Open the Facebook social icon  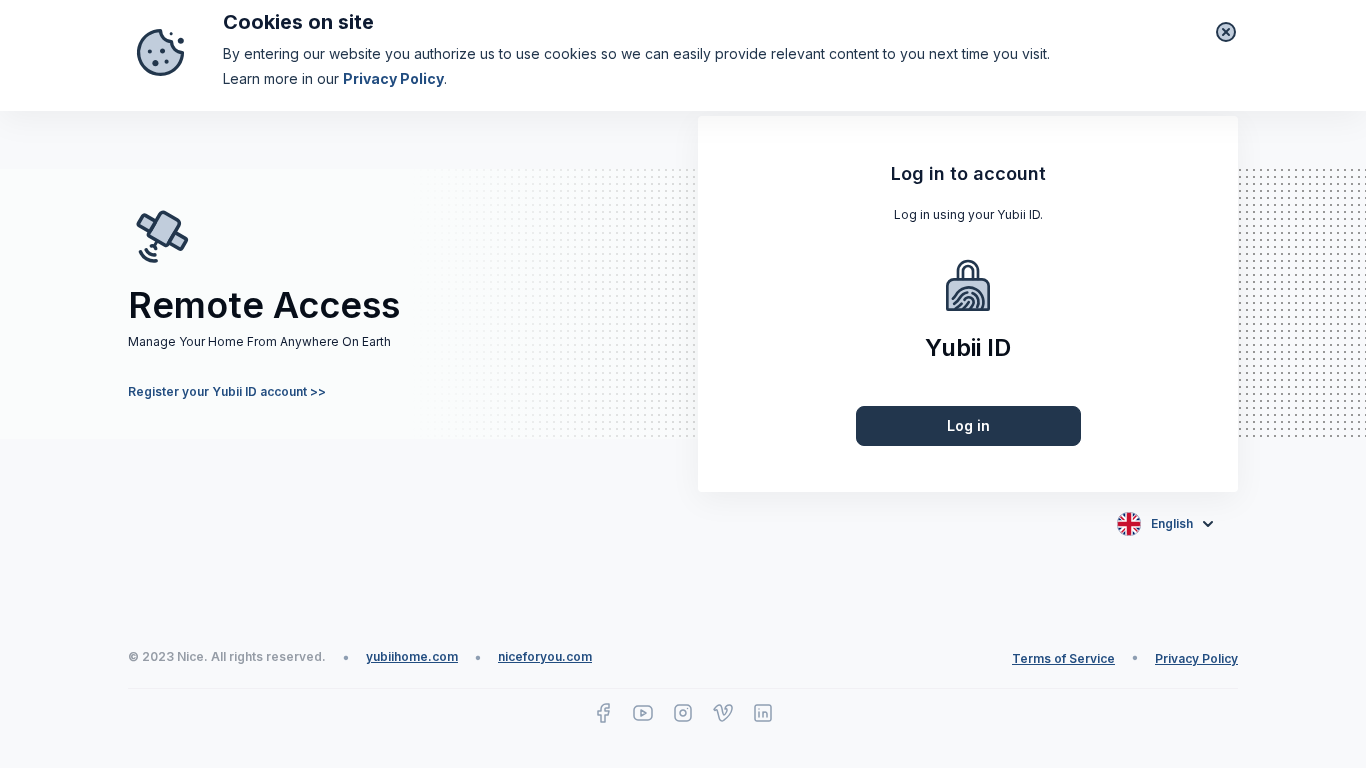pos(603,713)
